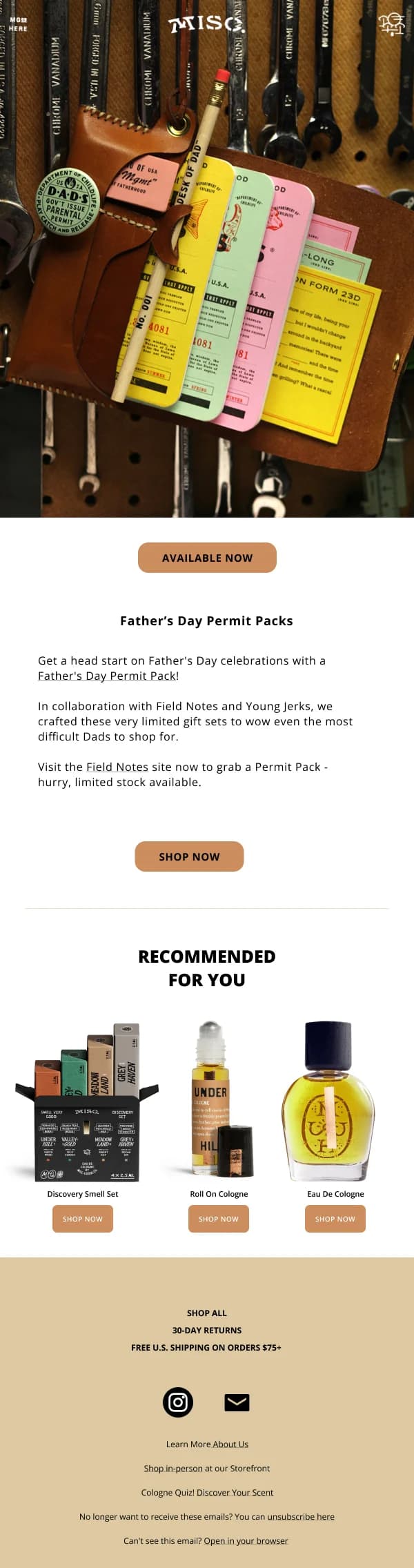Click SHOP NOW under Eau De Cologne
The image size is (414, 1568).
coord(335,1219)
